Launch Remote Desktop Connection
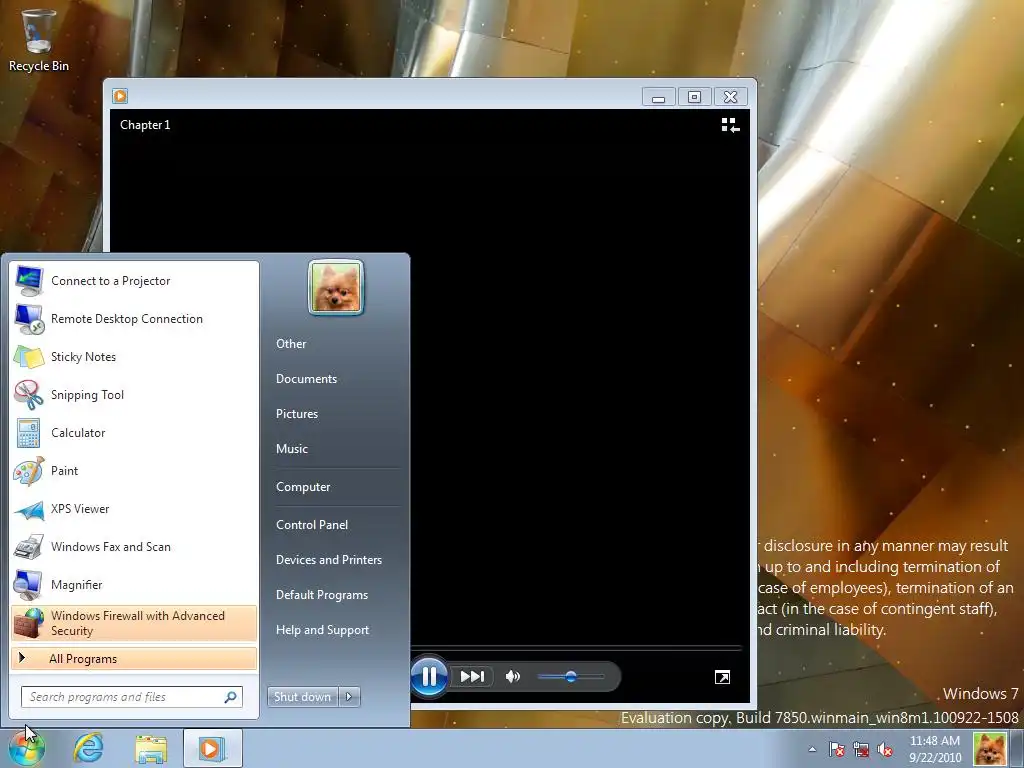The height and width of the screenshot is (768, 1024). [134, 319]
